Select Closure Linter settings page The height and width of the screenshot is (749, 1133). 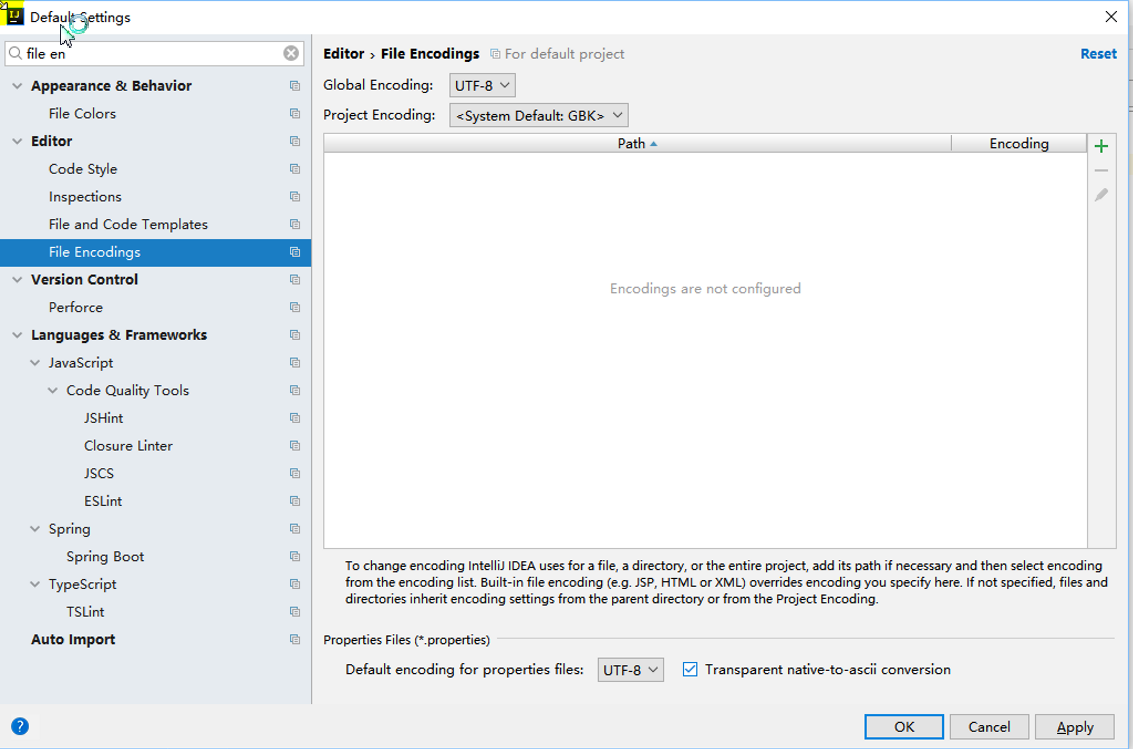tap(129, 446)
